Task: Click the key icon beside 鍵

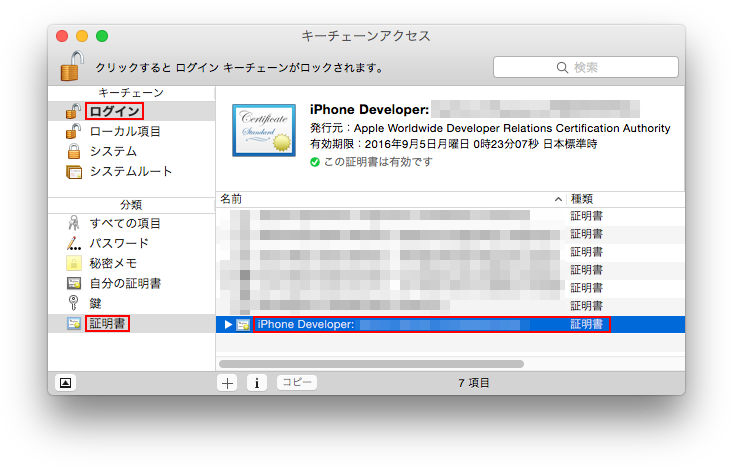Action: pyautogui.click(x=73, y=303)
